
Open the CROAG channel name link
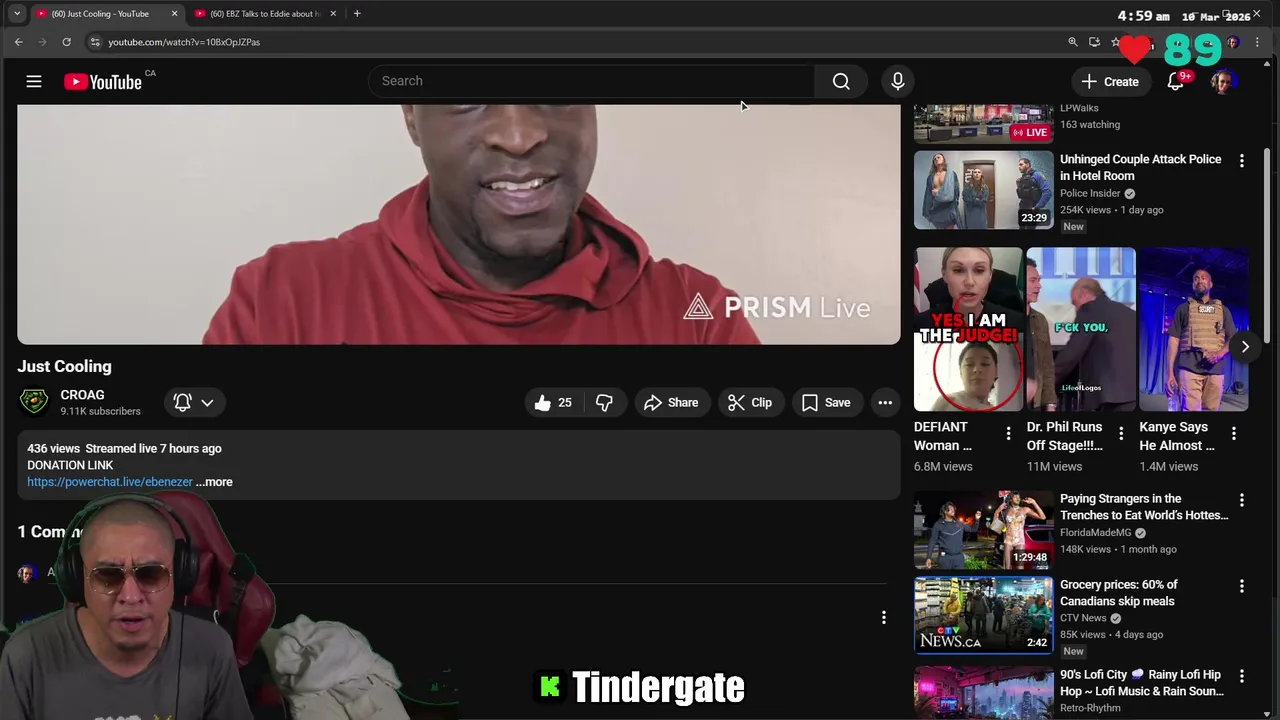(x=82, y=395)
